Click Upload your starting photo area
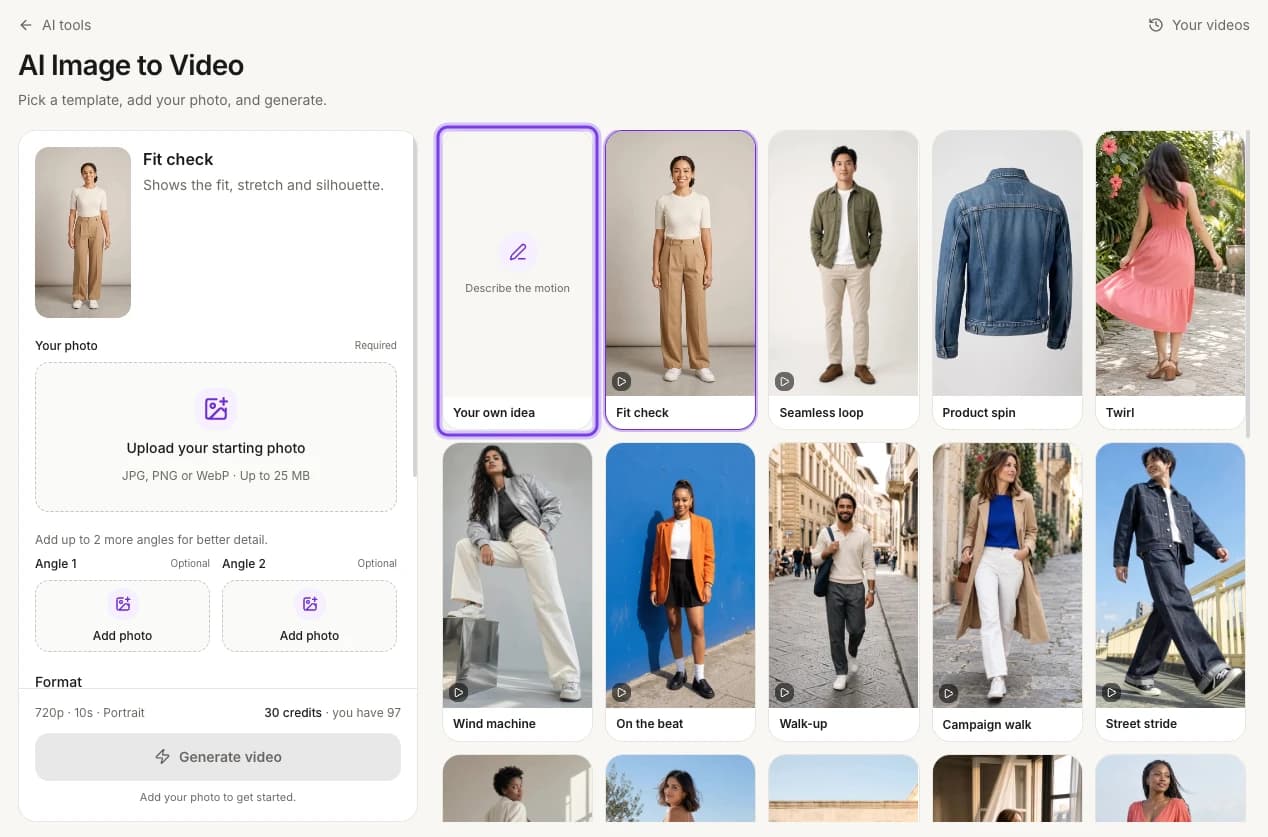The height and width of the screenshot is (837, 1268). pos(216,437)
